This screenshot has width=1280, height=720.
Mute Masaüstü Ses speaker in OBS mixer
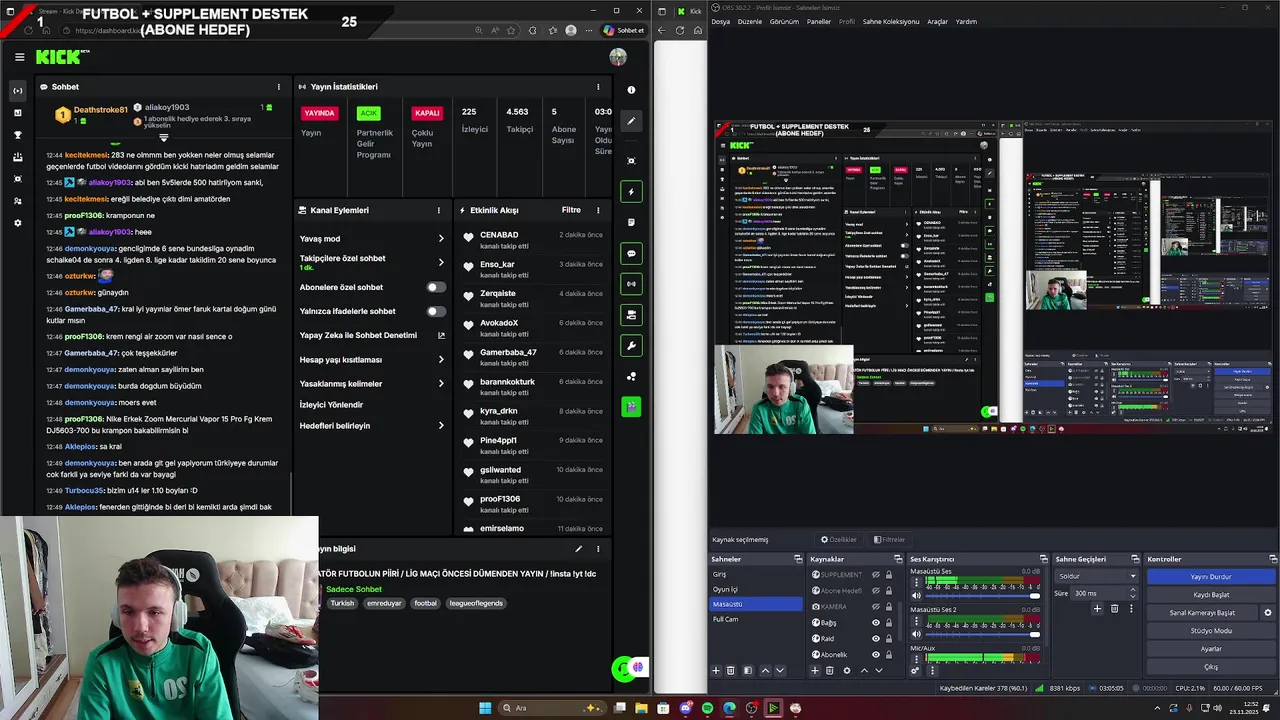click(916, 595)
